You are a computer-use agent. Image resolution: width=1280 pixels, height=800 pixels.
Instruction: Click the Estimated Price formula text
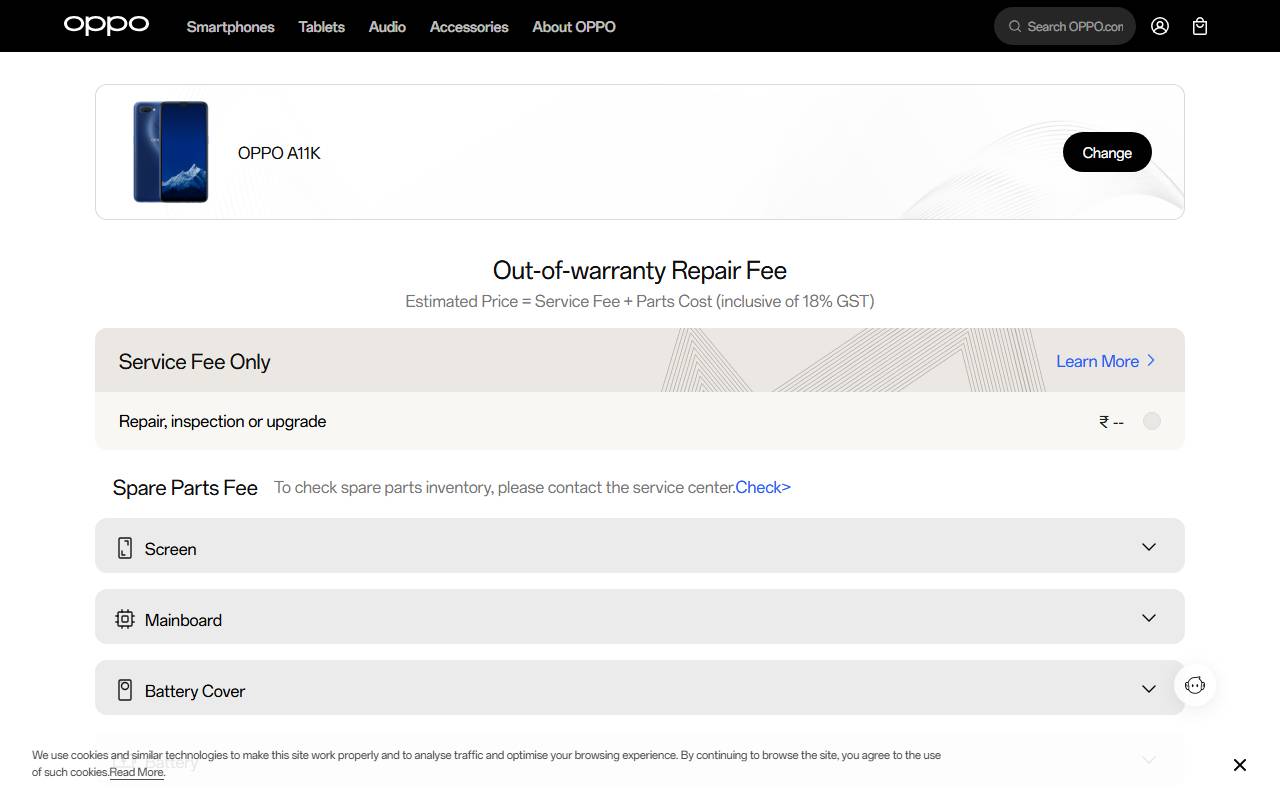point(640,301)
